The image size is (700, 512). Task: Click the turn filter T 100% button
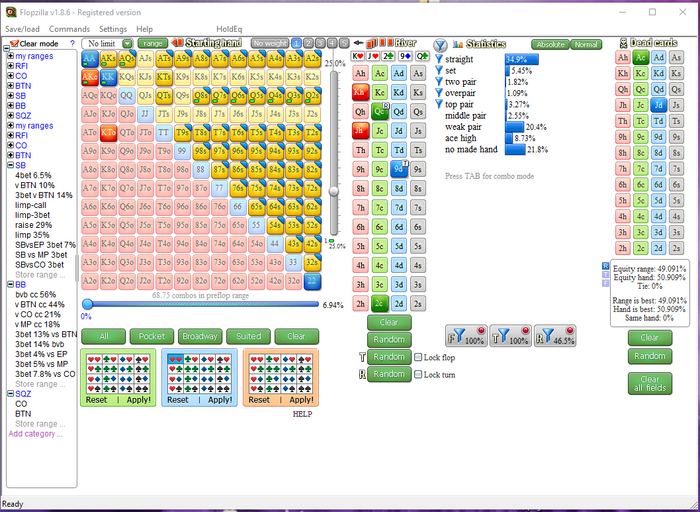pos(510,336)
